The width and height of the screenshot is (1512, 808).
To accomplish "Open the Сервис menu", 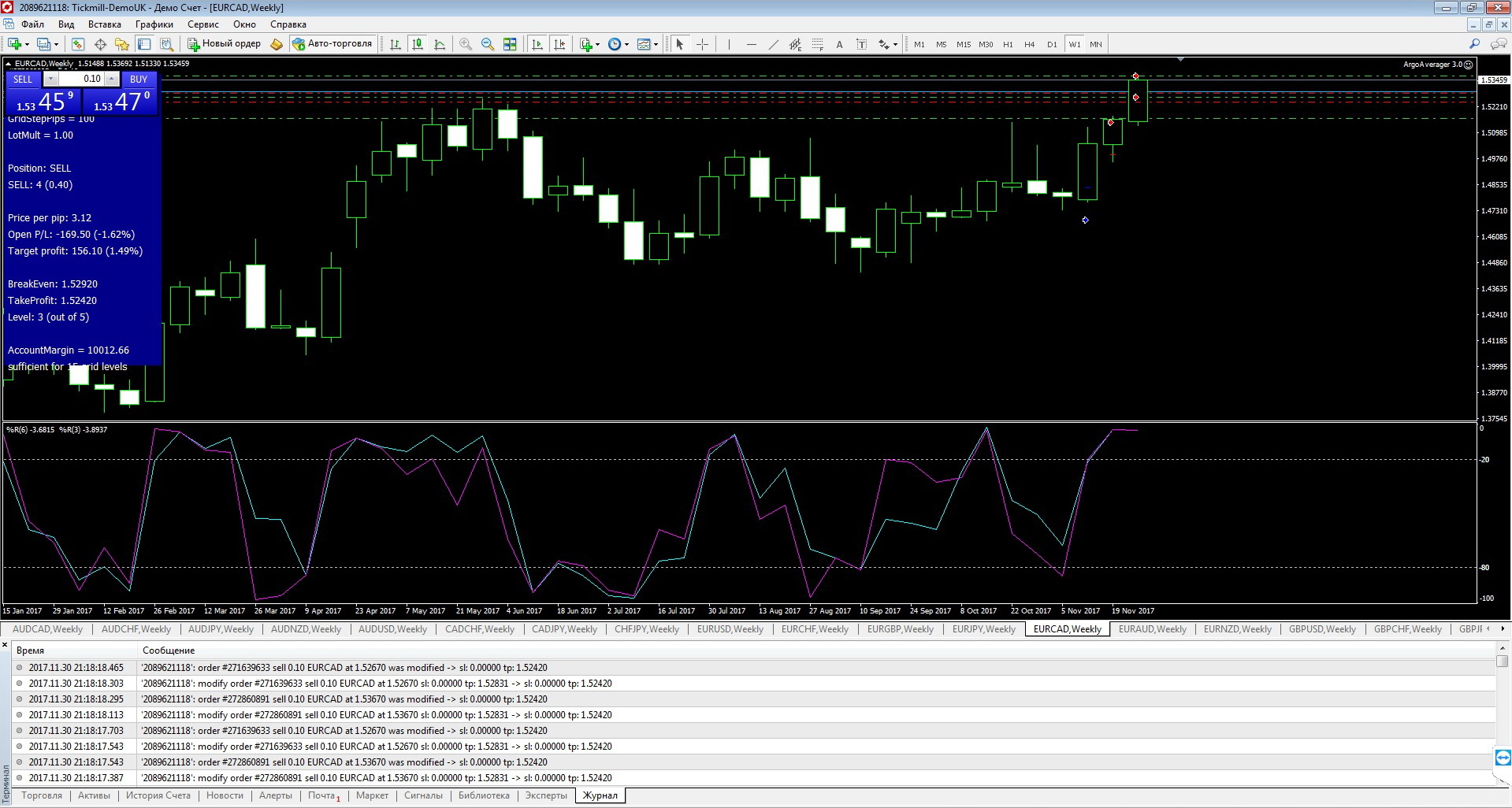I will [x=203, y=24].
